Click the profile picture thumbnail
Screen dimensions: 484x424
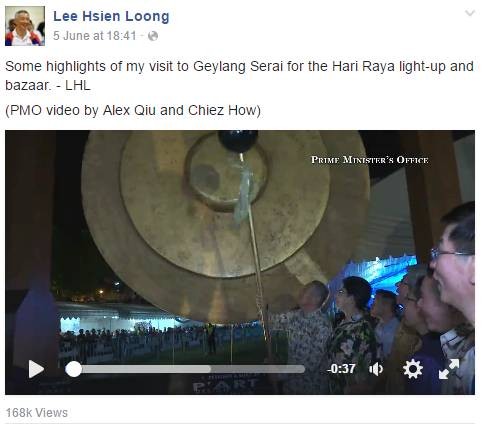pos(25,26)
